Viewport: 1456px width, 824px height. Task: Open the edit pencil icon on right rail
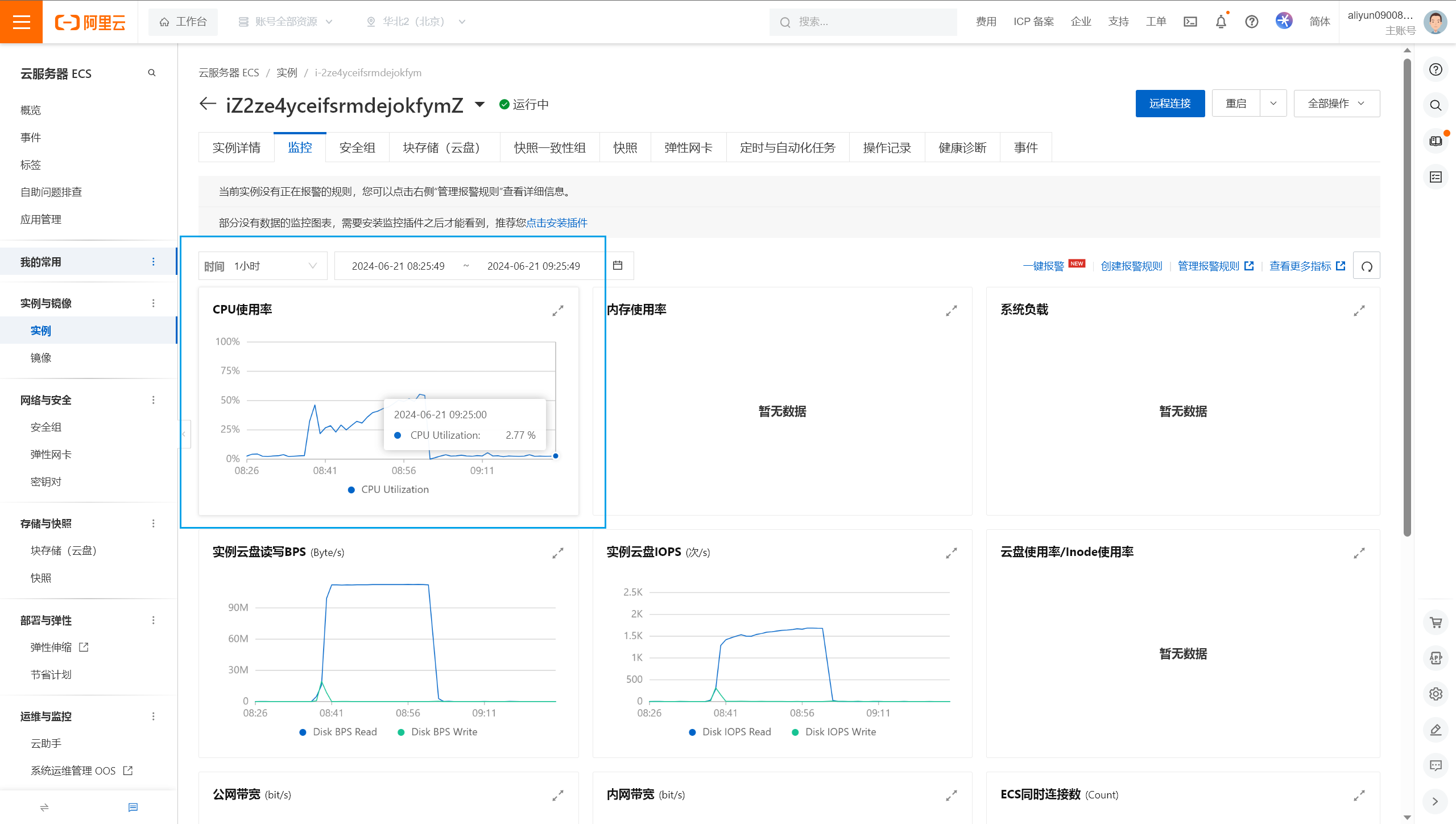click(1436, 730)
